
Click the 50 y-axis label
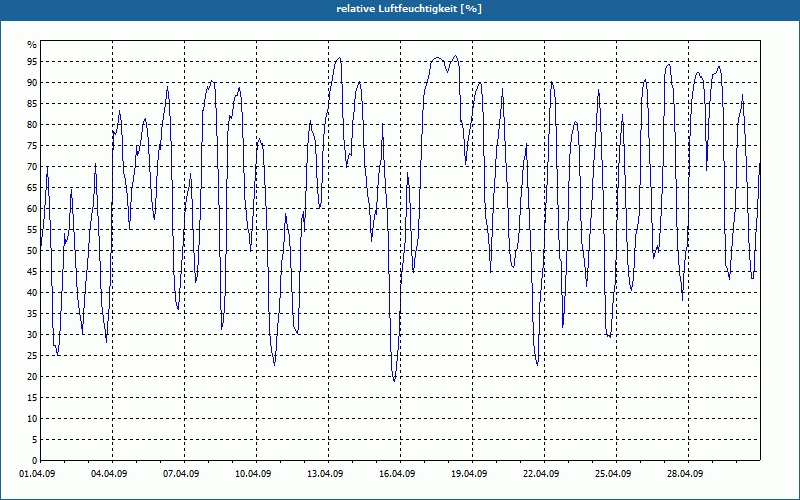click(x=32, y=251)
